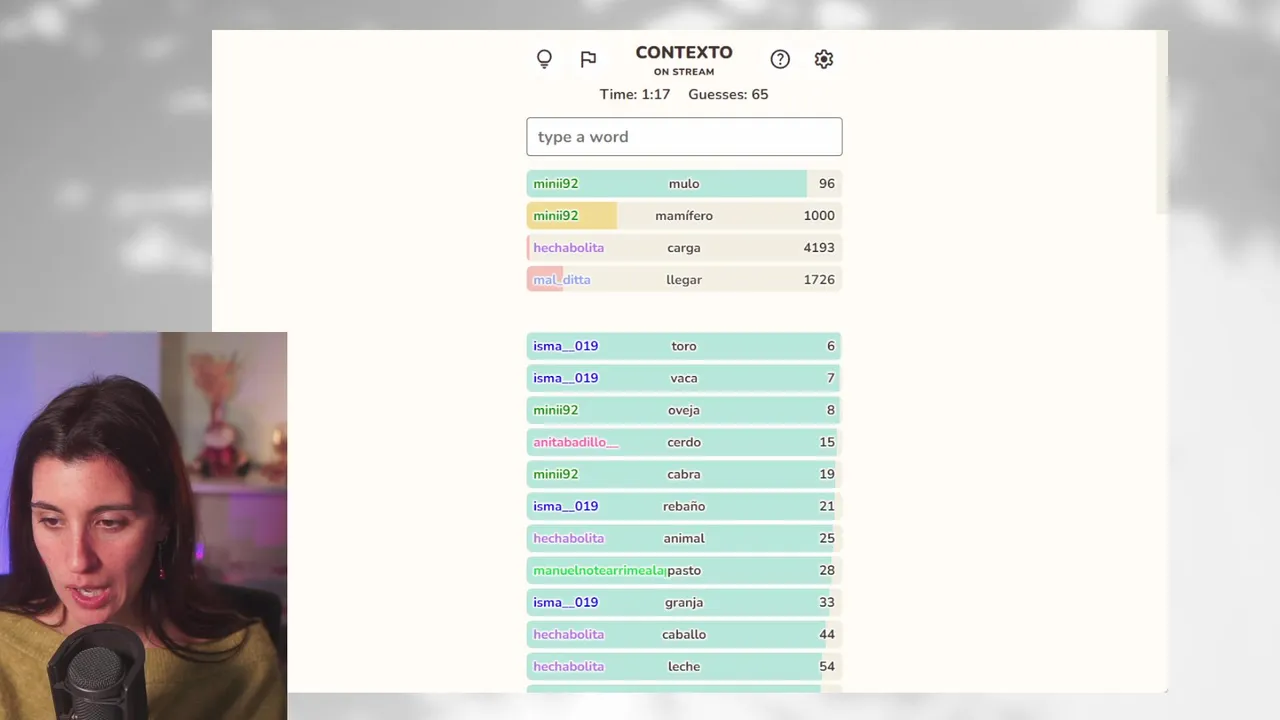Select the 'pasto' guess row
The width and height of the screenshot is (1280, 720).
[684, 570]
